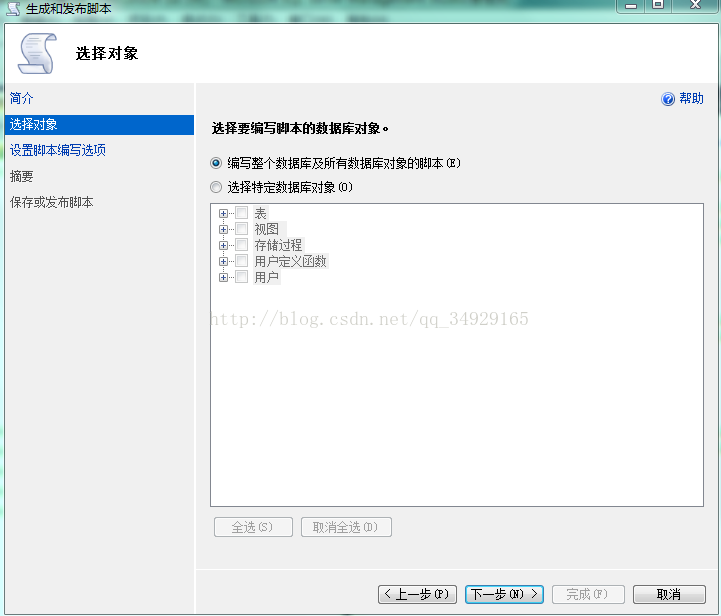
Task: Expand the 表 tree node
Action: pyautogui.click(x=224, y=213)
